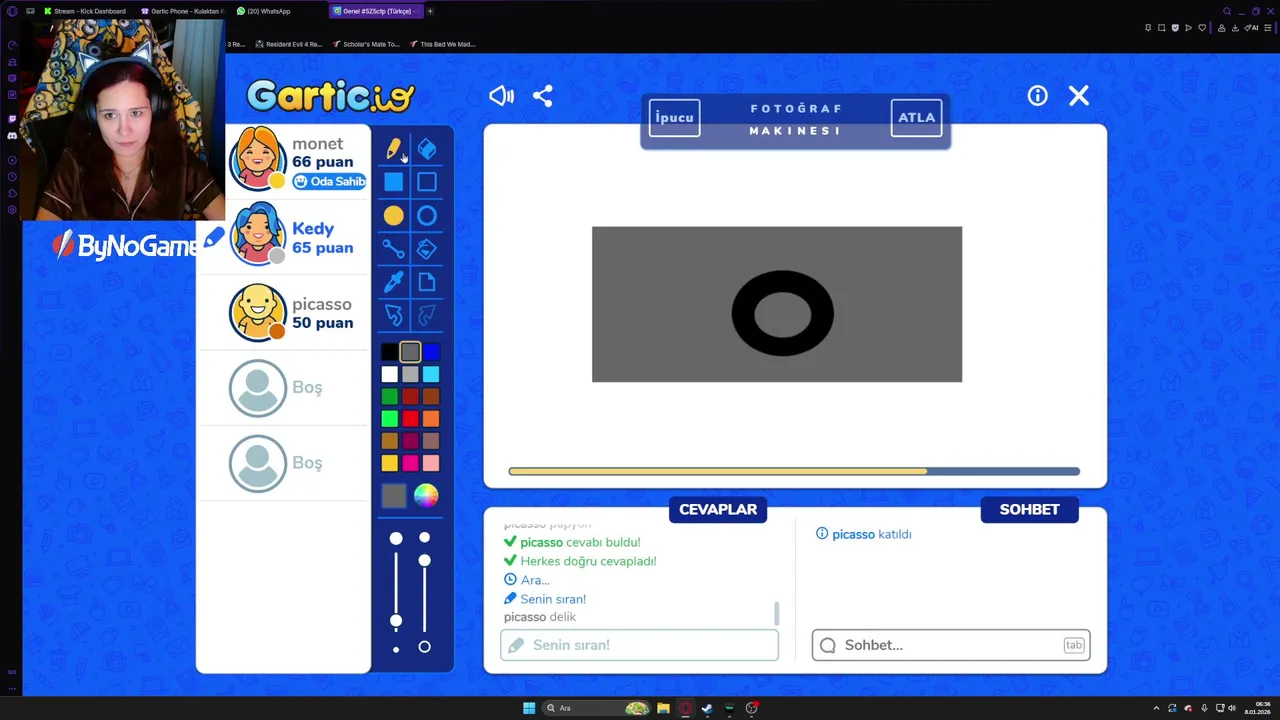Open Resident Evil 4 bookmark
Screen dimensions: 1280x720
click(x=288, y=44)
